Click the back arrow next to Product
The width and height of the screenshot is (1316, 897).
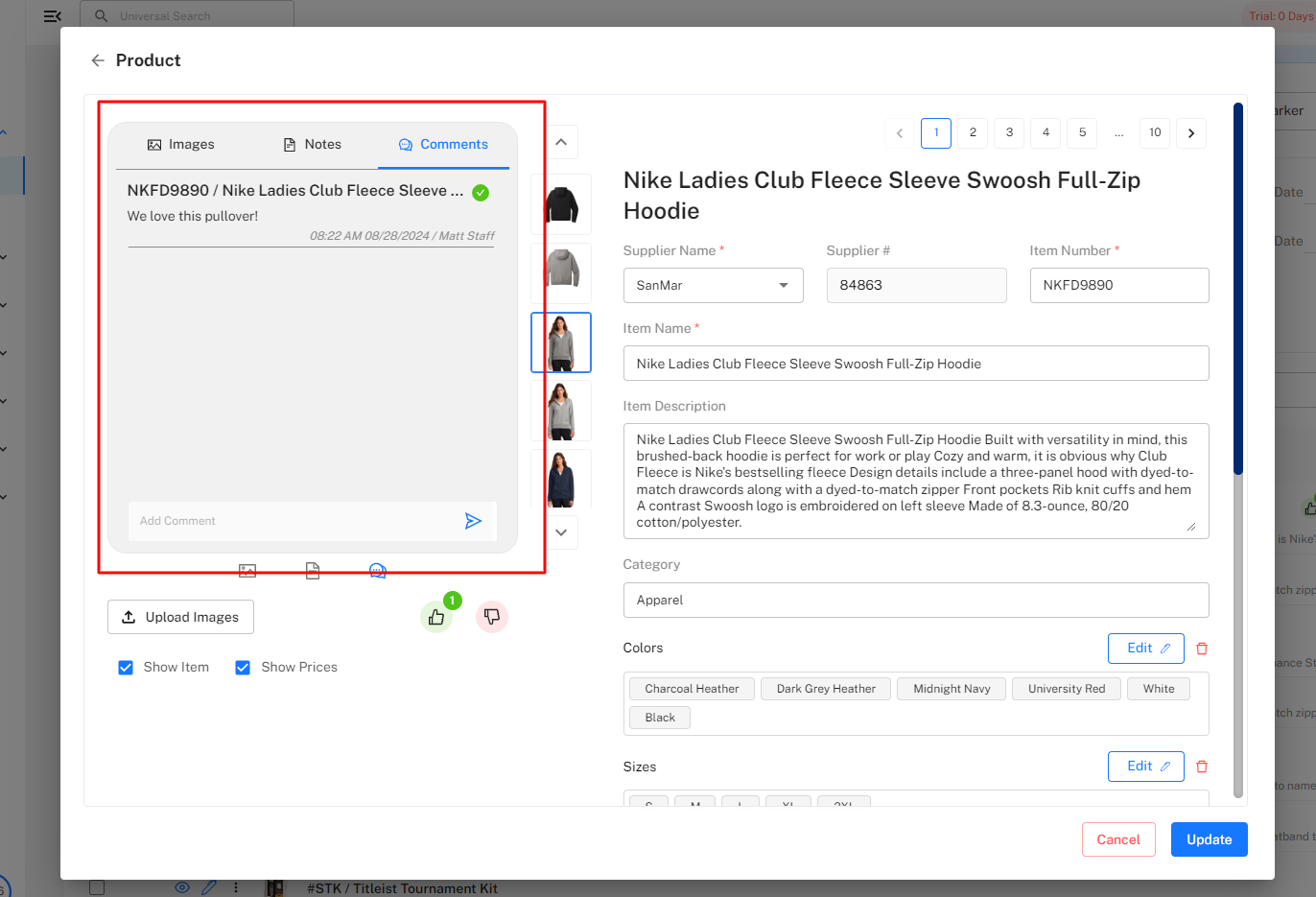tap(97, 59)
